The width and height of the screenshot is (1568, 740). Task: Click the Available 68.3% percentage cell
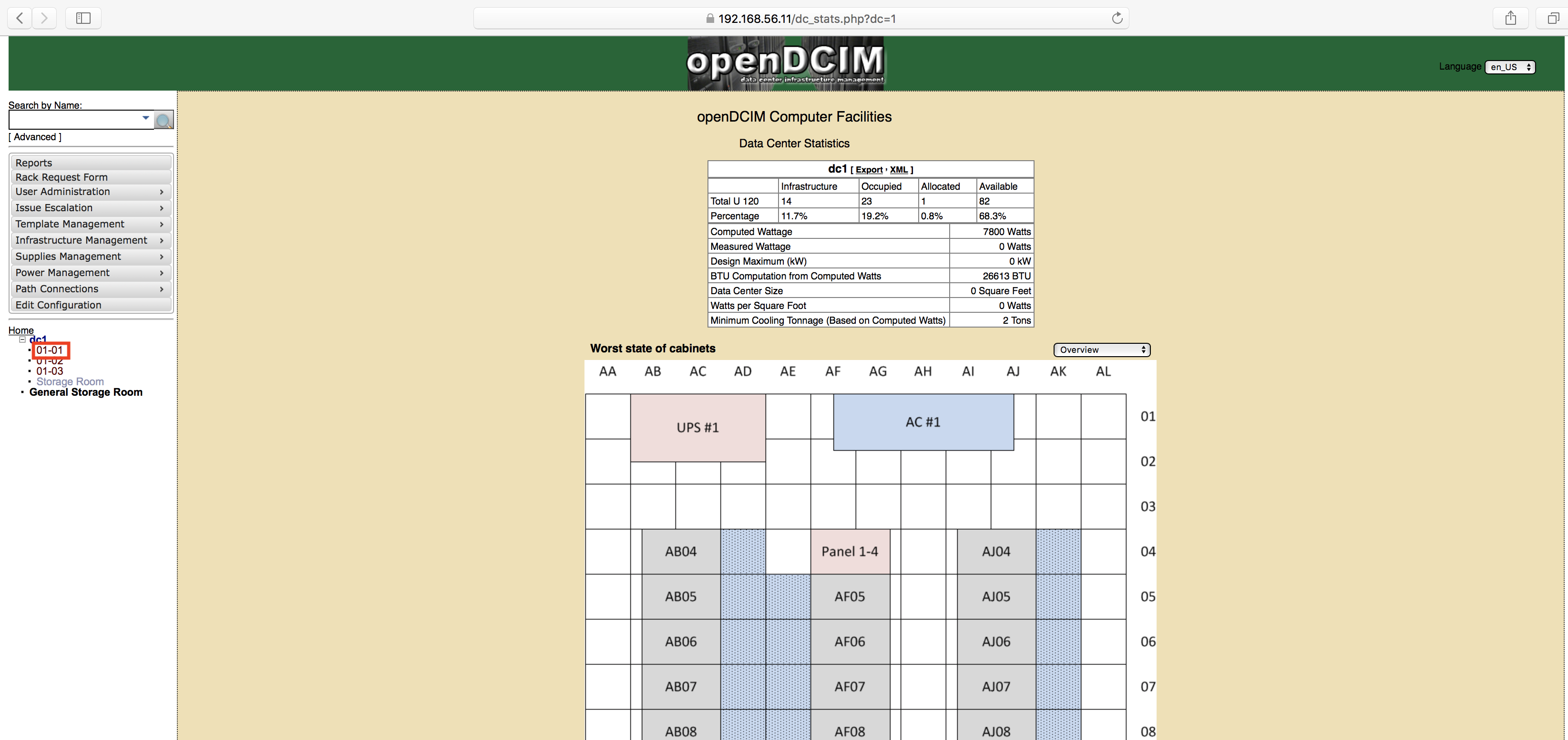(1004, 216)
